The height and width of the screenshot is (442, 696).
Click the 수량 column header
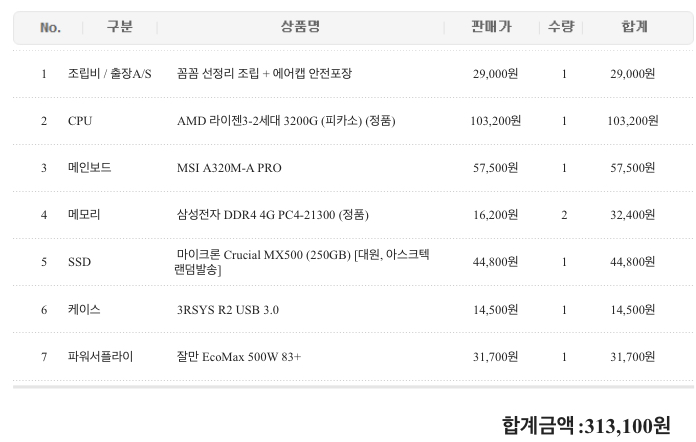click(561, 27)
